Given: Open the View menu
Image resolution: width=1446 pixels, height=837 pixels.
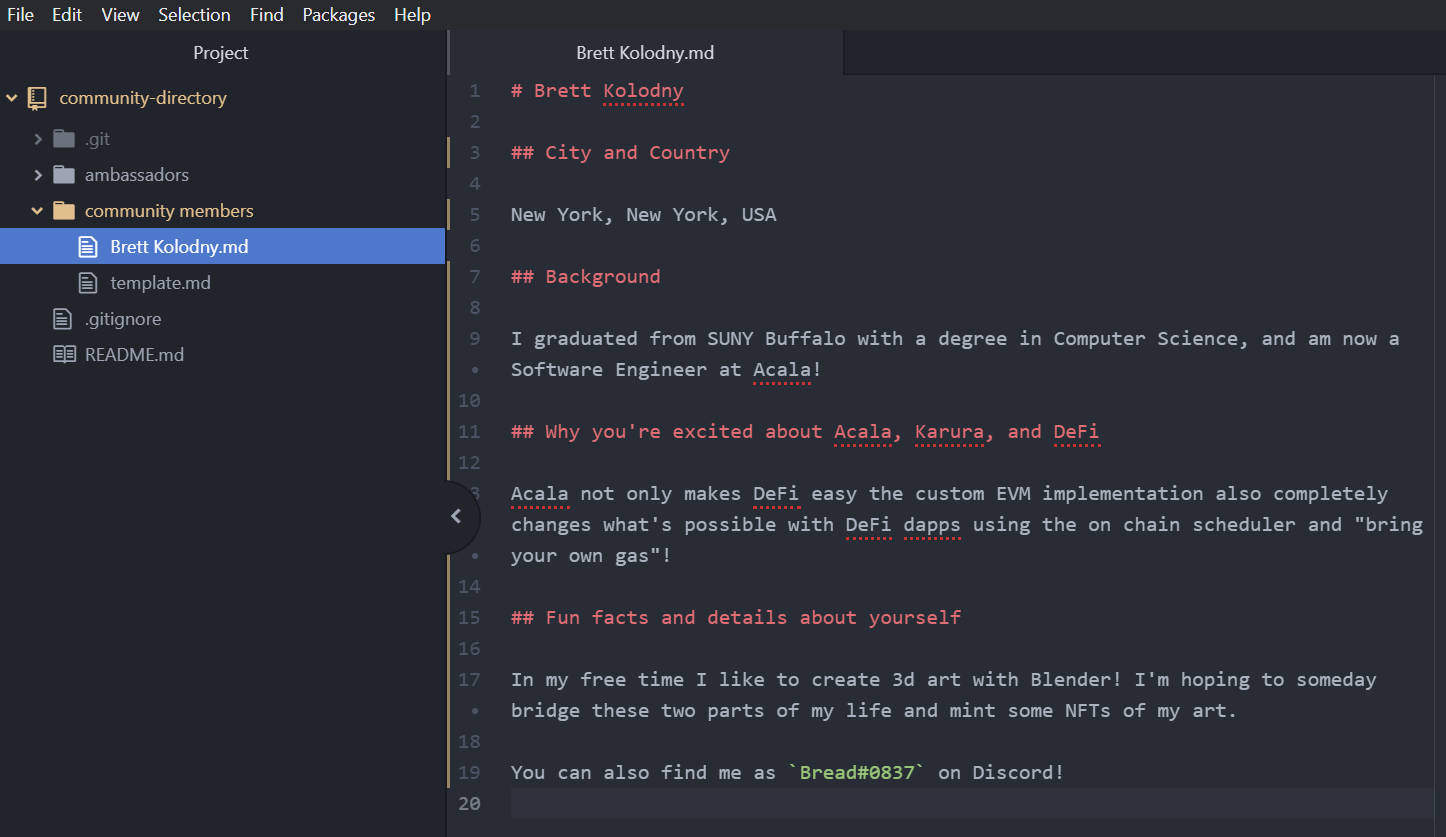Looking at the screenshot, I should tap(120, 15).
